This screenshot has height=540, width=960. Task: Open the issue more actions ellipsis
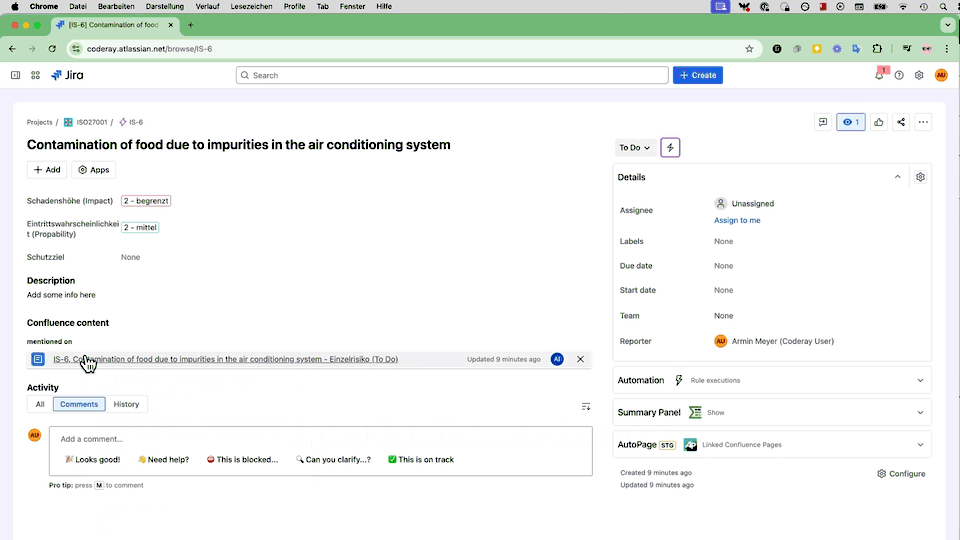click(923, 122)
